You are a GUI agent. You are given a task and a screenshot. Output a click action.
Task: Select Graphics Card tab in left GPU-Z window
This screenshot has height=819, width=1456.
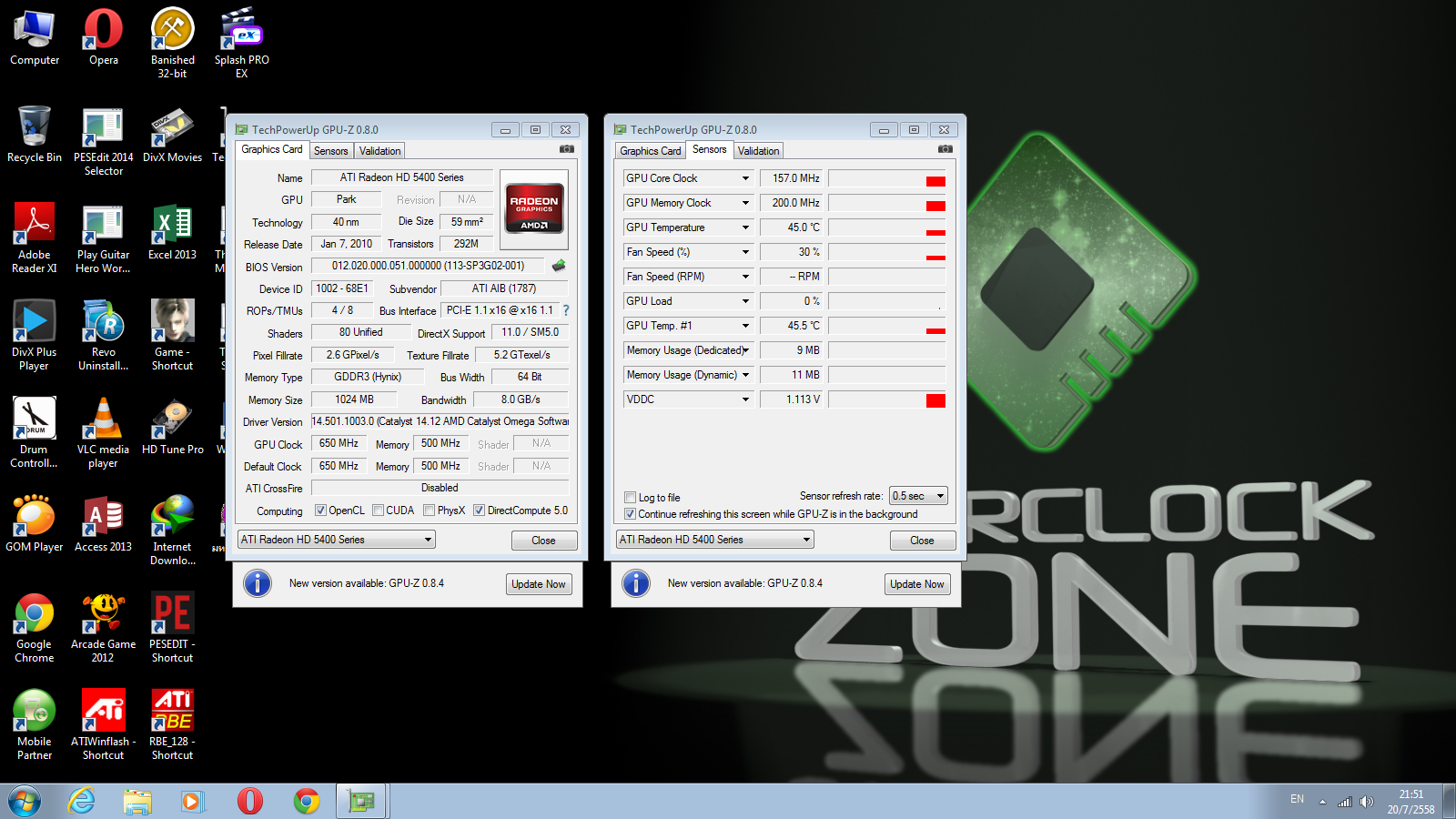(272, 149)
